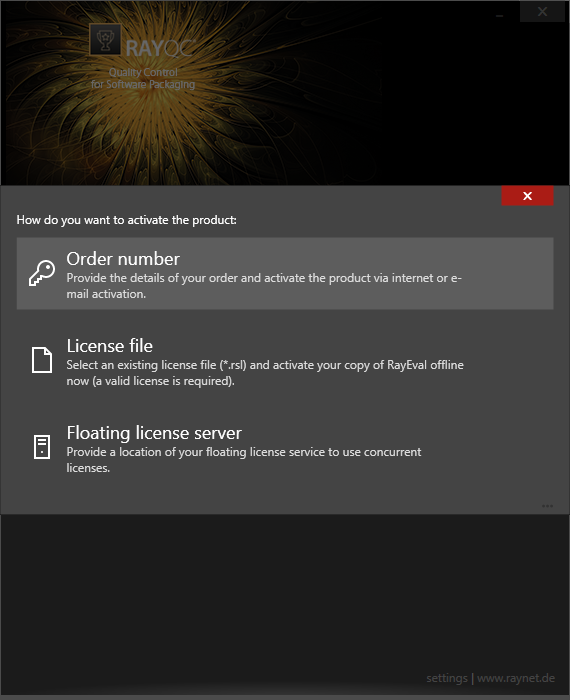Visit the www.raynet.de link
570x700 pixels.
point(516,678)
